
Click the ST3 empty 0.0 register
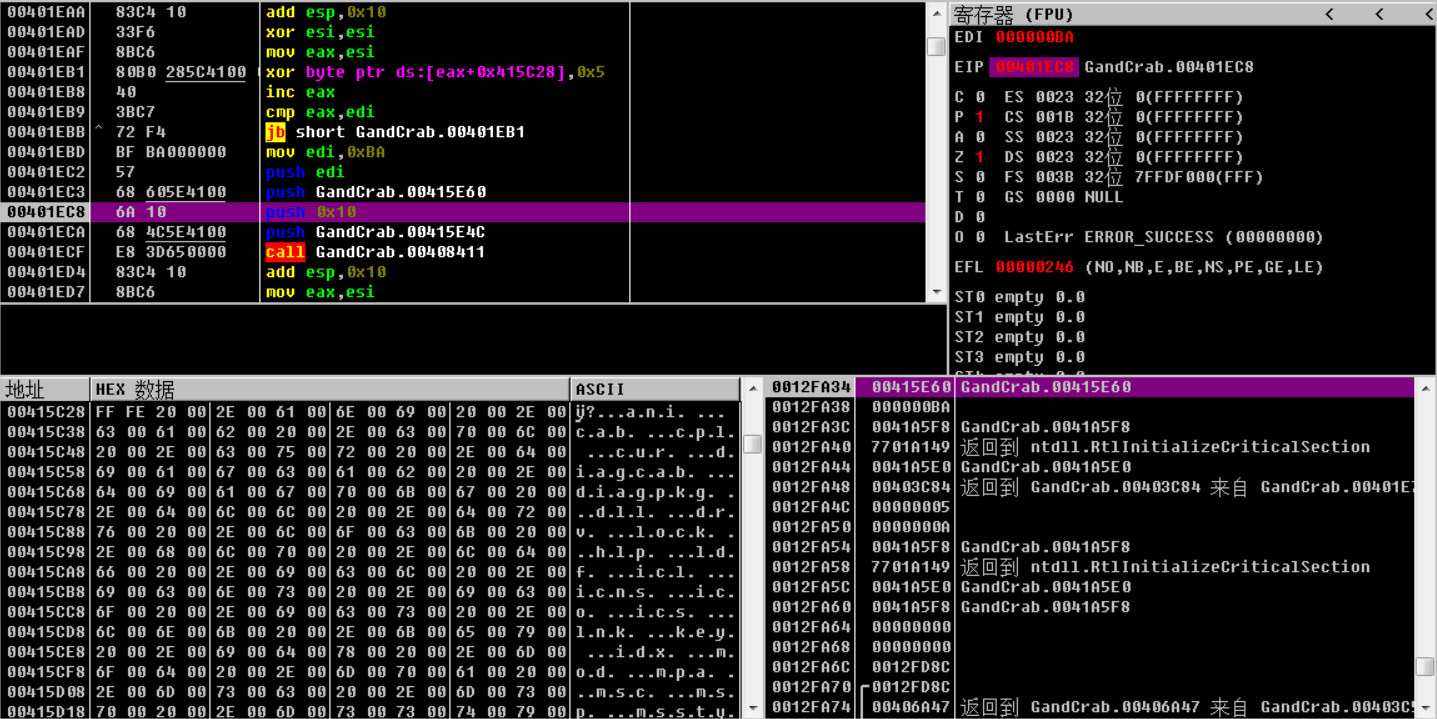pyautogui.click(x=1020, y=357)
